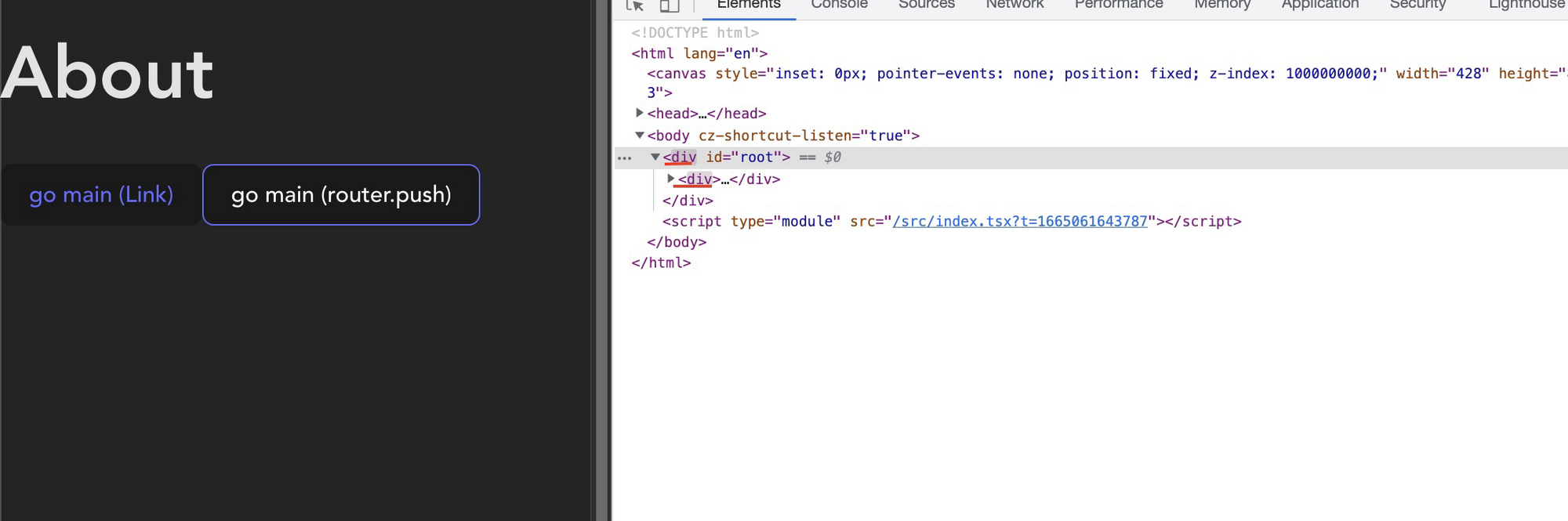Open the Memory tab
The height and width of the screenshot is (521, 1568).
pyautogui.click(x=1222, y=5)
